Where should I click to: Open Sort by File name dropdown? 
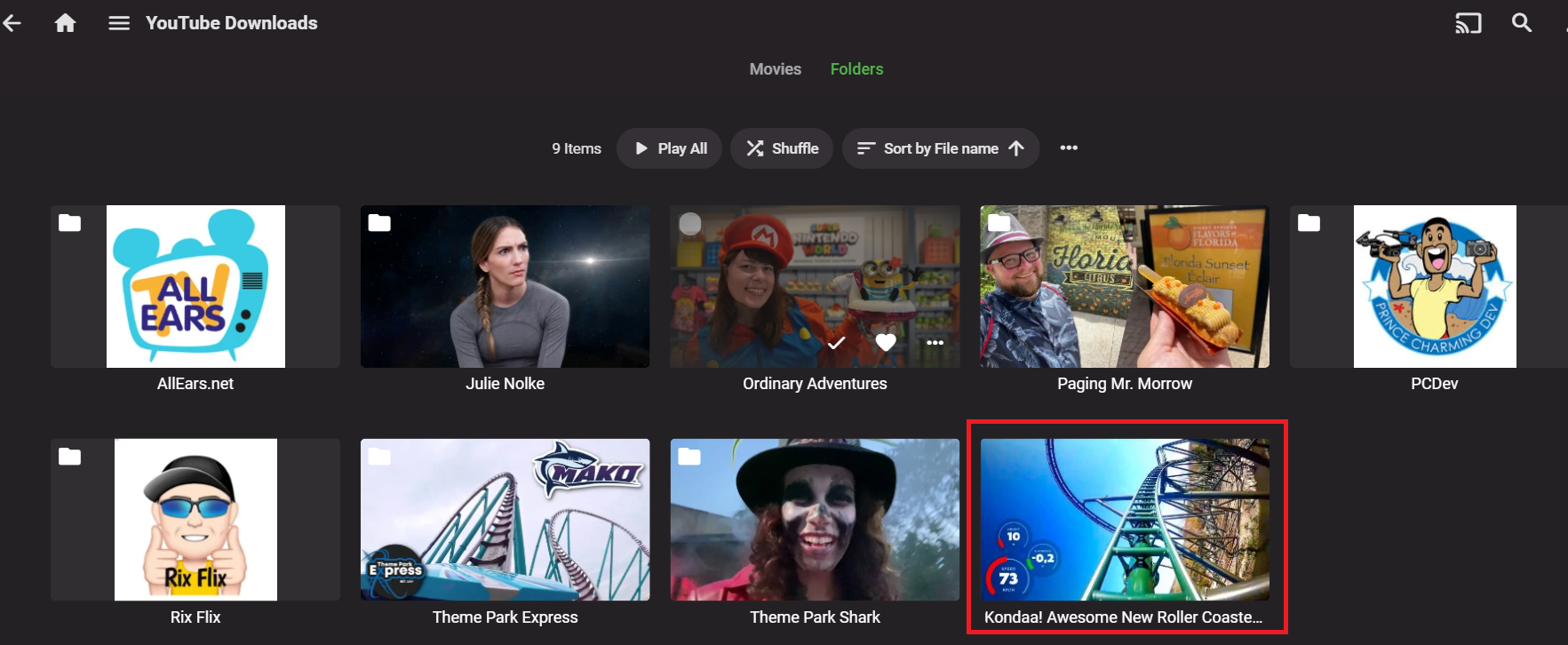[x=941, y=148]
